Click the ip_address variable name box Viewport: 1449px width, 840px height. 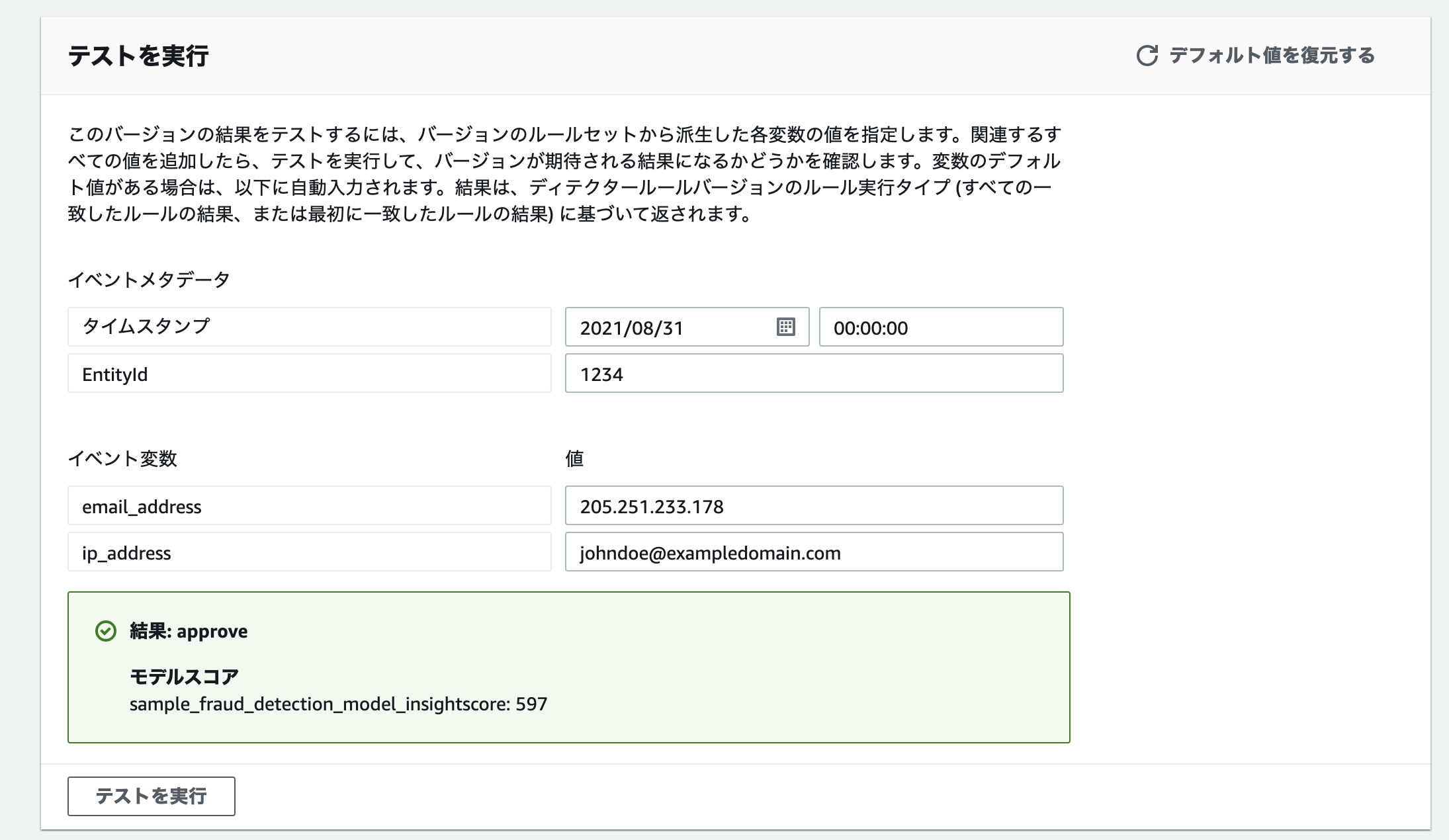point(309,552)
